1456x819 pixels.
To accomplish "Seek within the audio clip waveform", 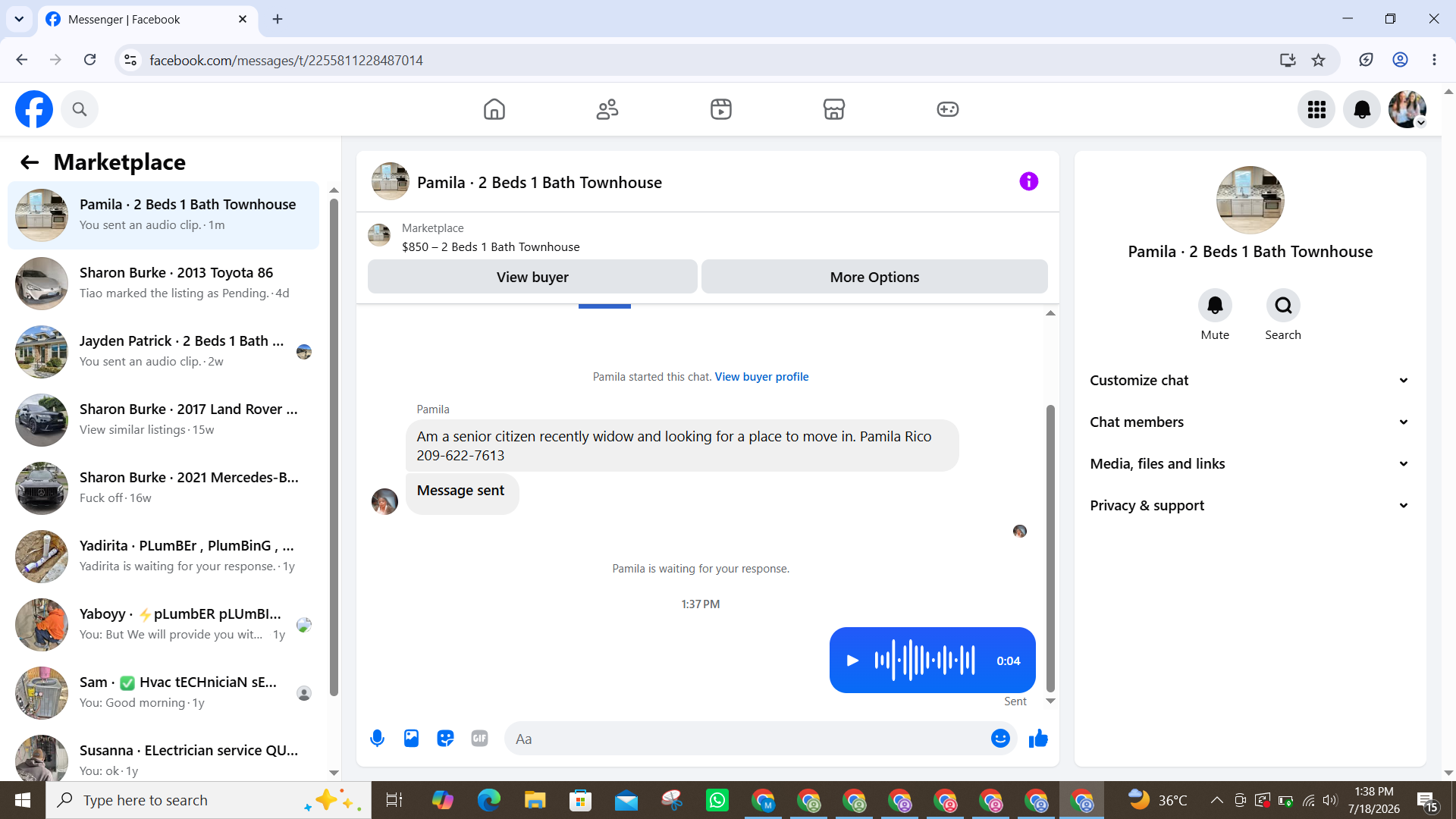I will [924, 661].
